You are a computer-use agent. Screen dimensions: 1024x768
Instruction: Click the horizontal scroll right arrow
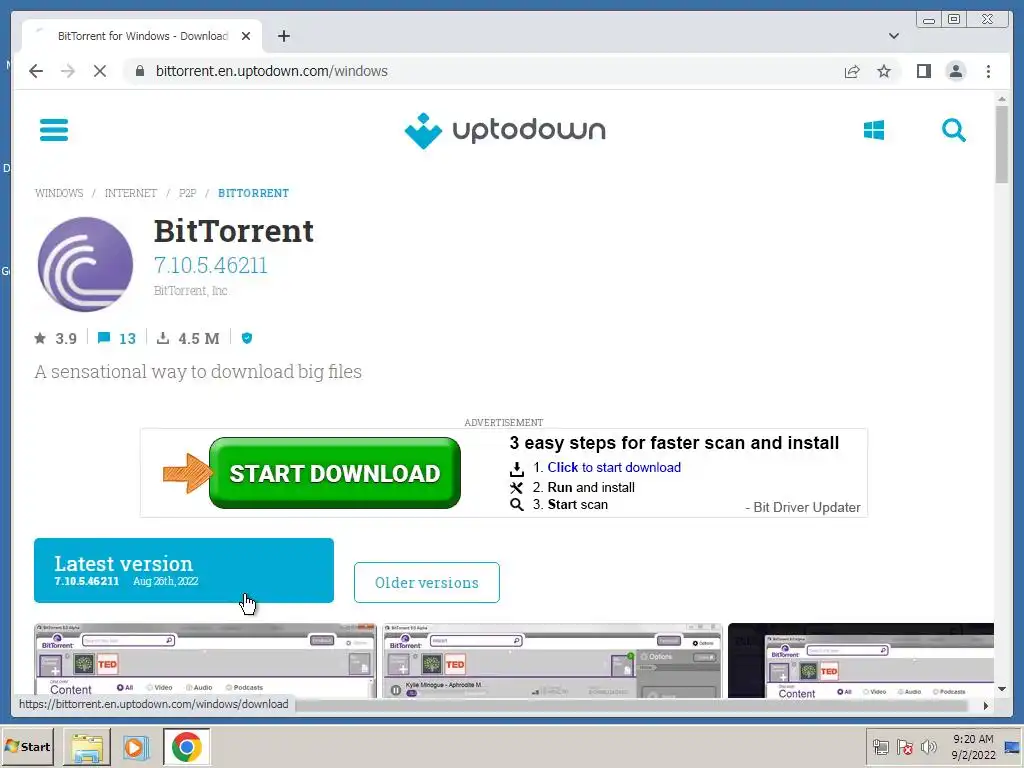[x=985, y=705]
